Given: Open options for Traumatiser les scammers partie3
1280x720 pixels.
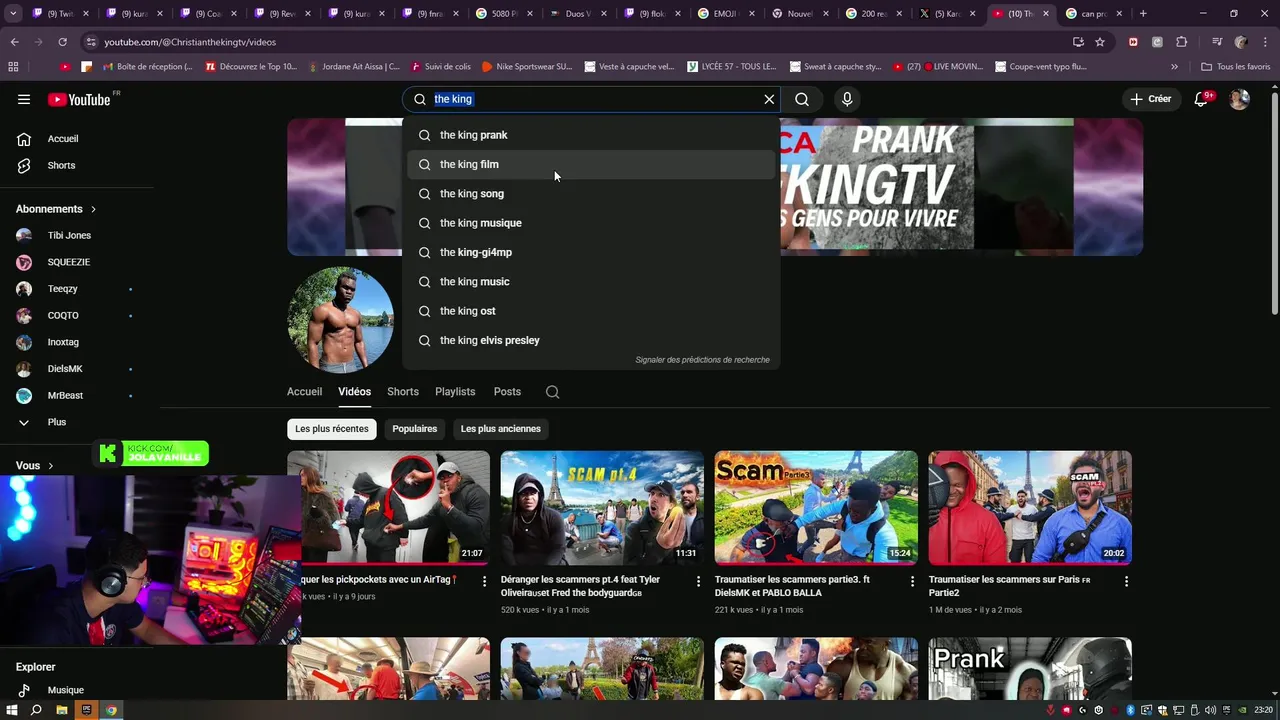Looking at the screenshot, I should pyautogui.click(x=912, y=581).
